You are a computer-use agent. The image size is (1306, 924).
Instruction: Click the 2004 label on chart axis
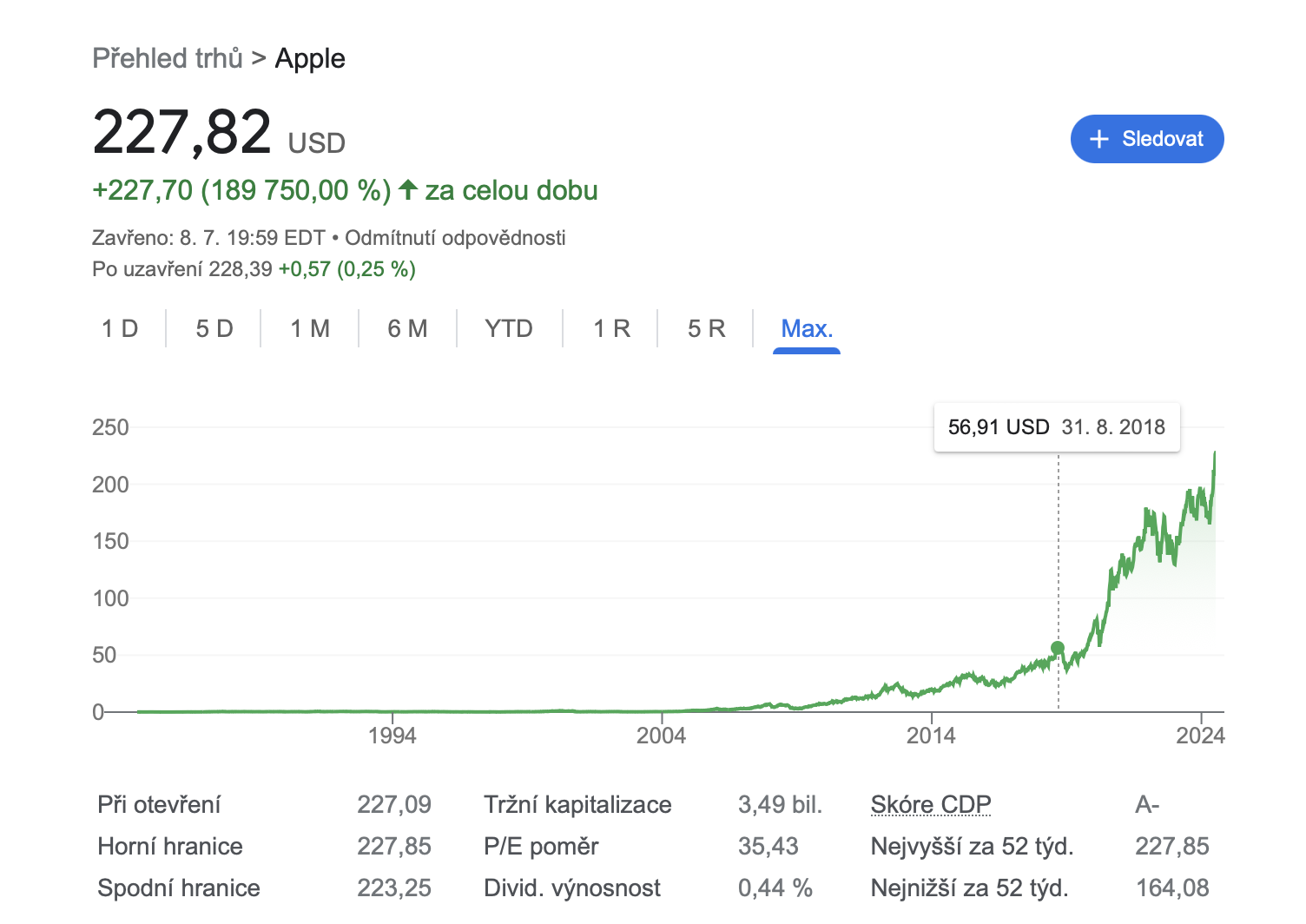[x=661, y=736]
